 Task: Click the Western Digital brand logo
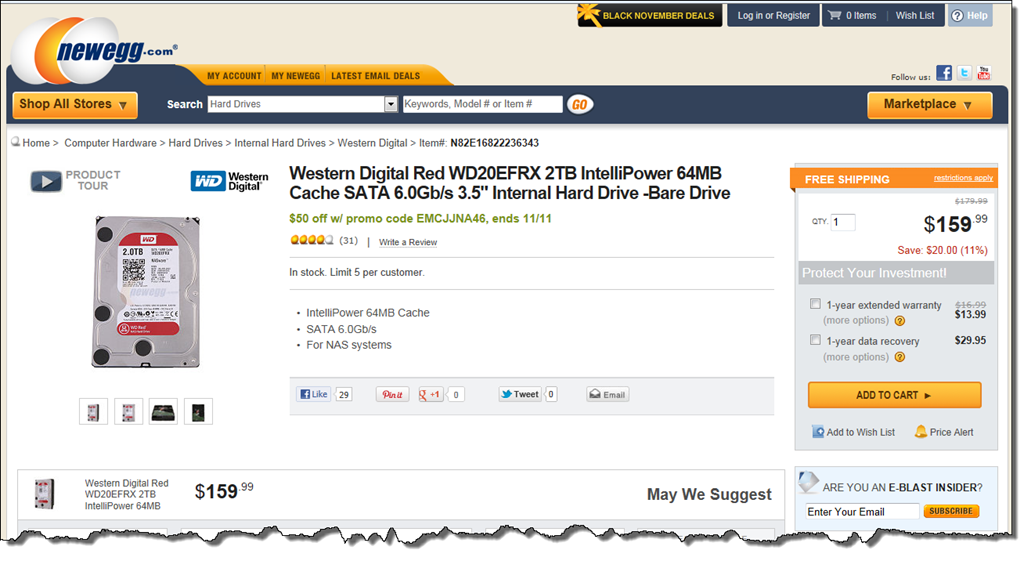[229, 181]
